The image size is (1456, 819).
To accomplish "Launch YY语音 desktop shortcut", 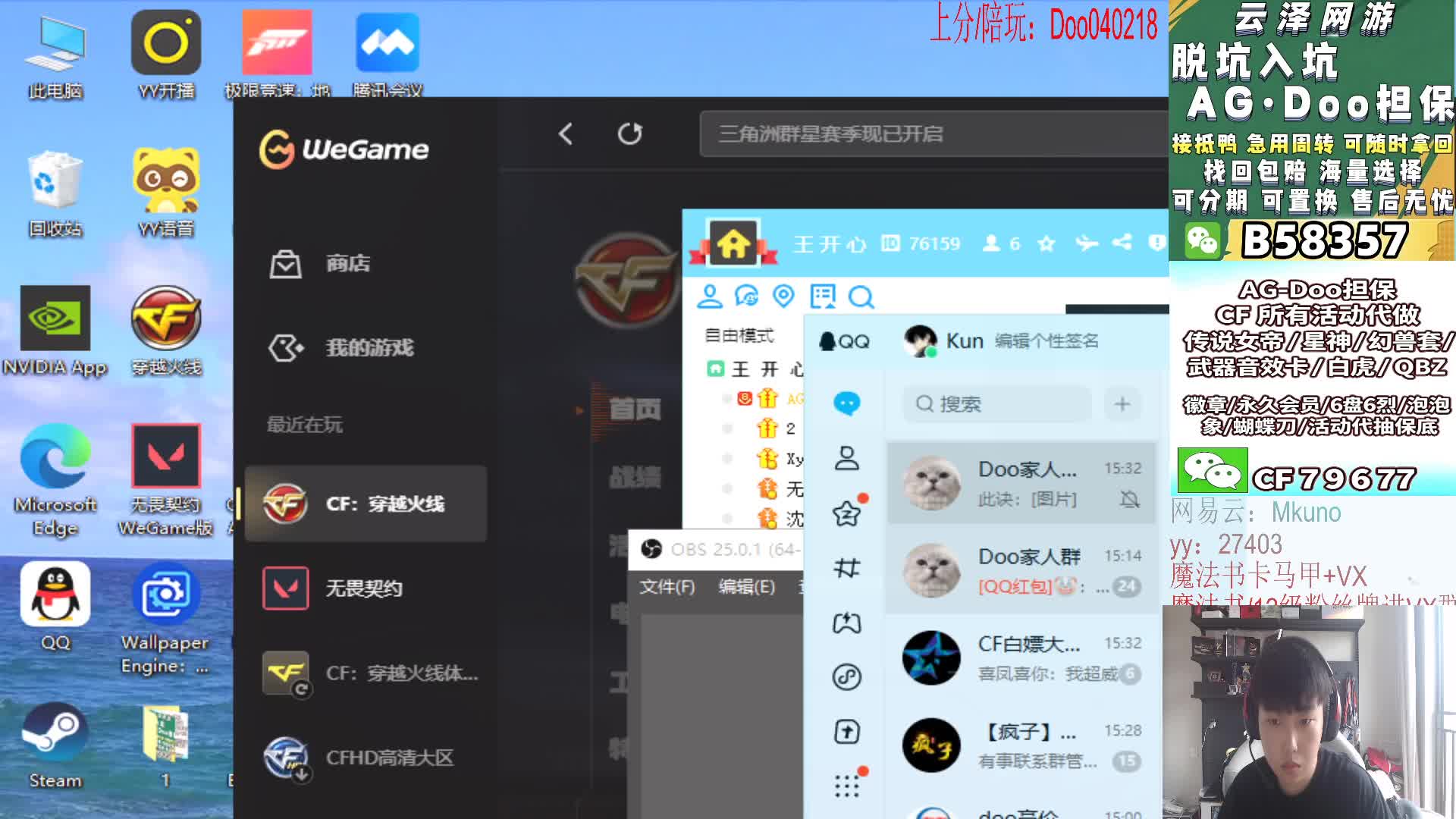I will coord(166,193).
